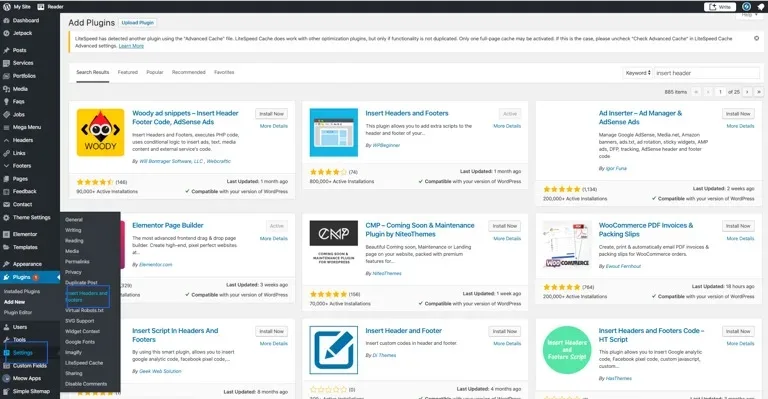Open the Jobs sidebar icon
Viewport: 768px width, 399px height.
[x=6, y=115]
